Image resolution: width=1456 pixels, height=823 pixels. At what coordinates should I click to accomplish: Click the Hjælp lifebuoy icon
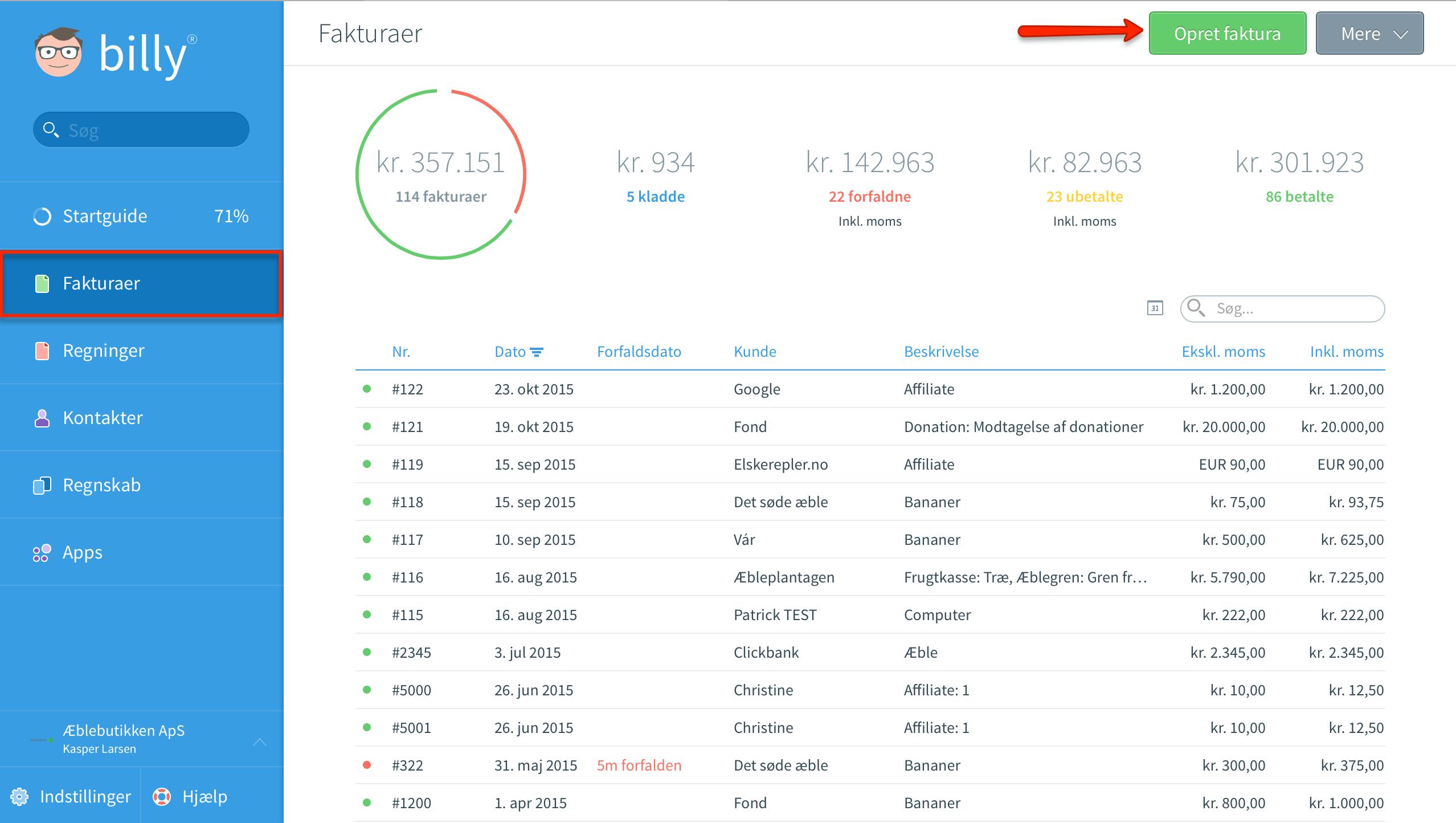[x=162, y=796]
